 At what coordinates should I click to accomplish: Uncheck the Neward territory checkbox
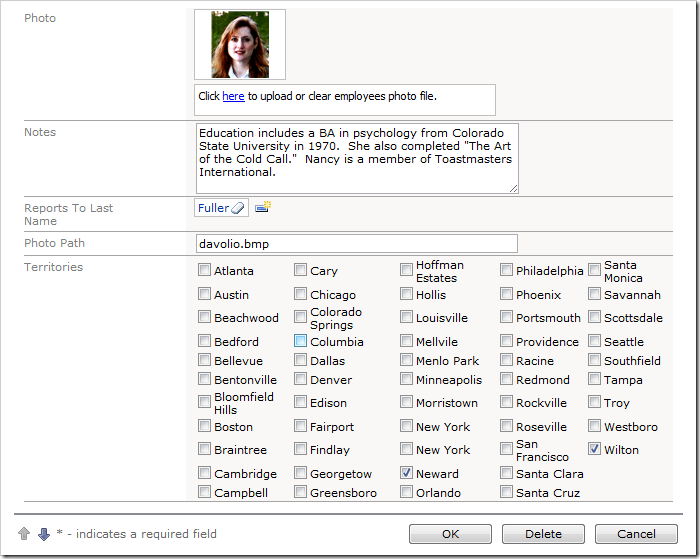(x=407, y=473)
